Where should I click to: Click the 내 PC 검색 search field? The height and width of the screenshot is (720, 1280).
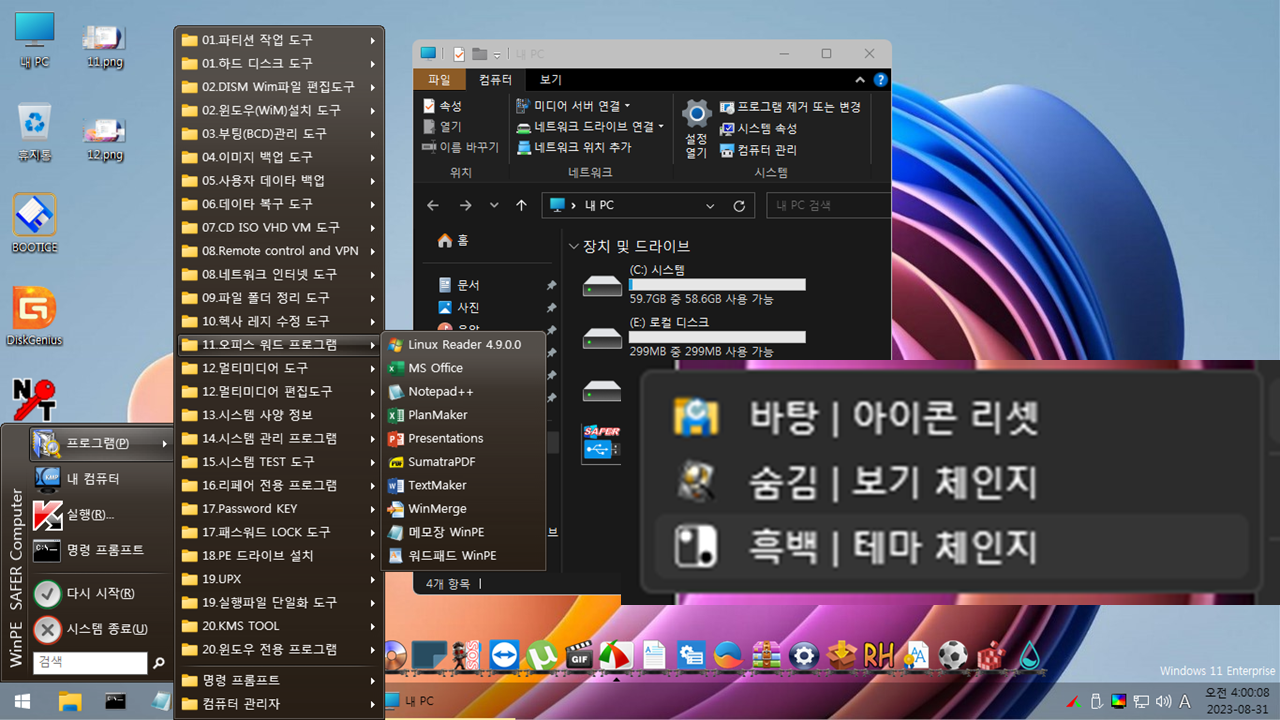(x=828, y=206)
